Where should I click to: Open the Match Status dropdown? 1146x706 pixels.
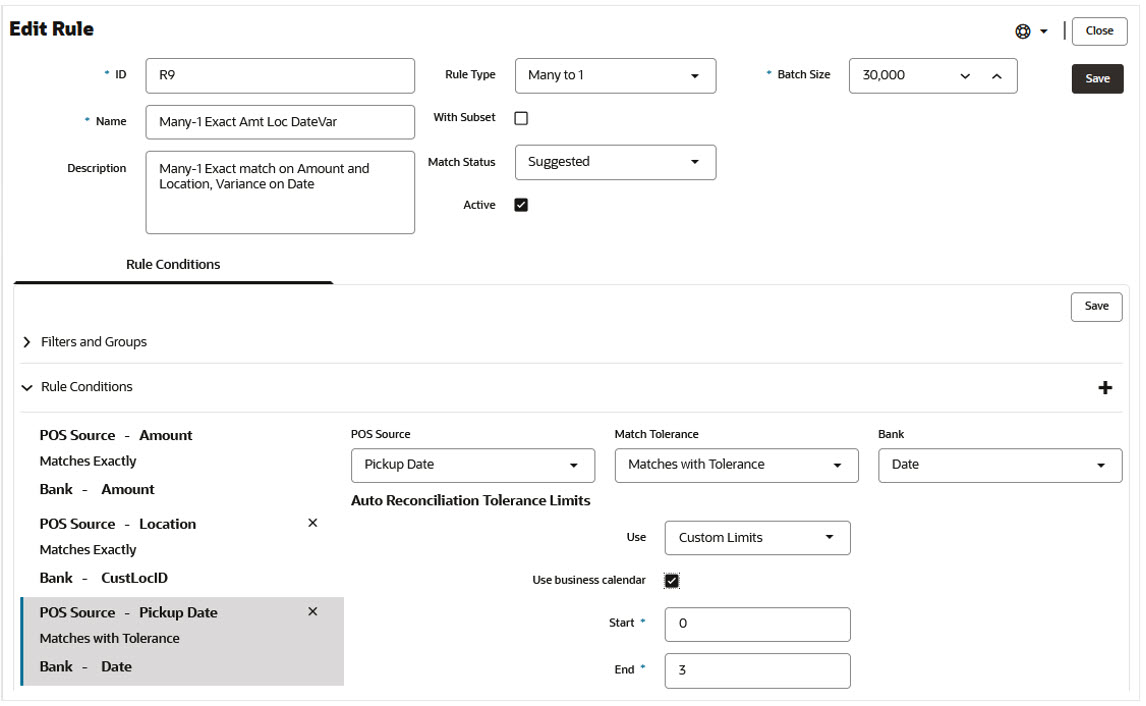[615, 162]
